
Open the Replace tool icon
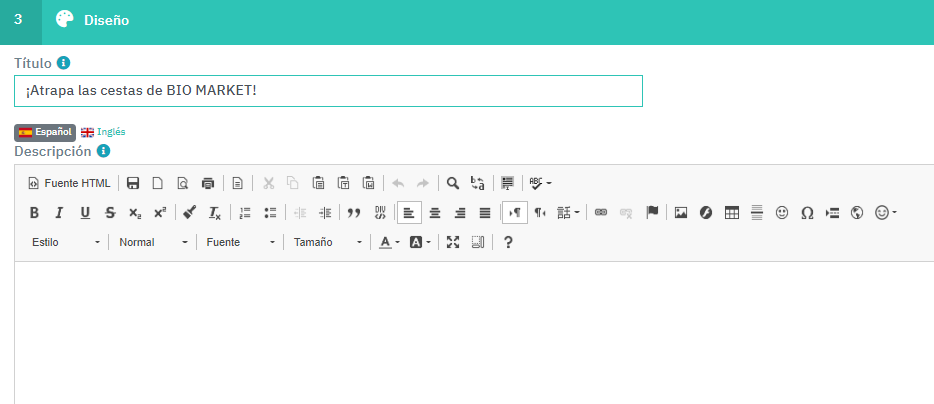(478, 183)
